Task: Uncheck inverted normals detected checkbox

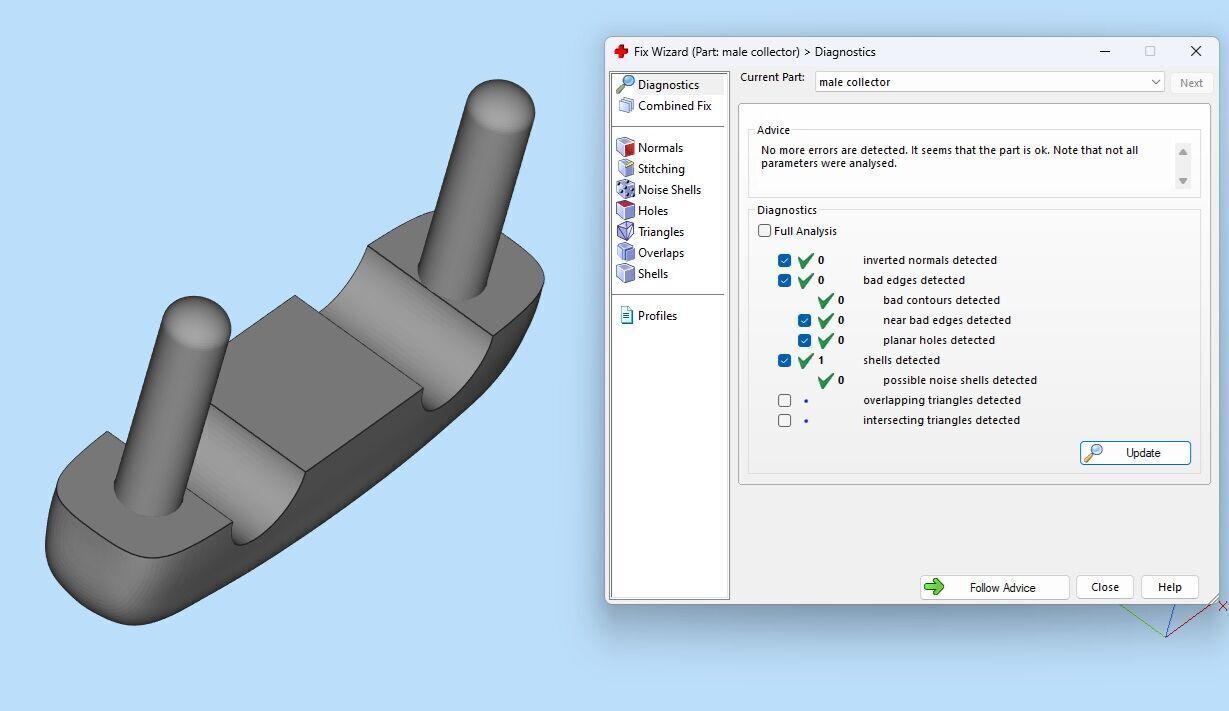Action: click(784, 260)
